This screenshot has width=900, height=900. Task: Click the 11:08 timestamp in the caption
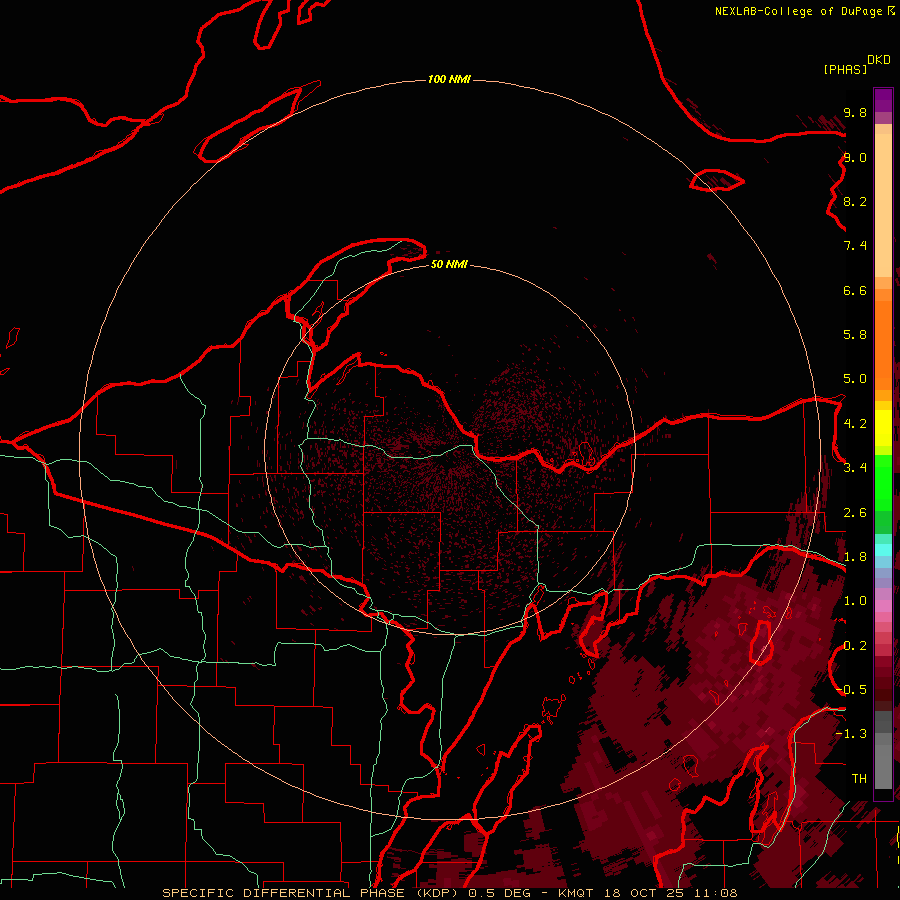point(716,893)
